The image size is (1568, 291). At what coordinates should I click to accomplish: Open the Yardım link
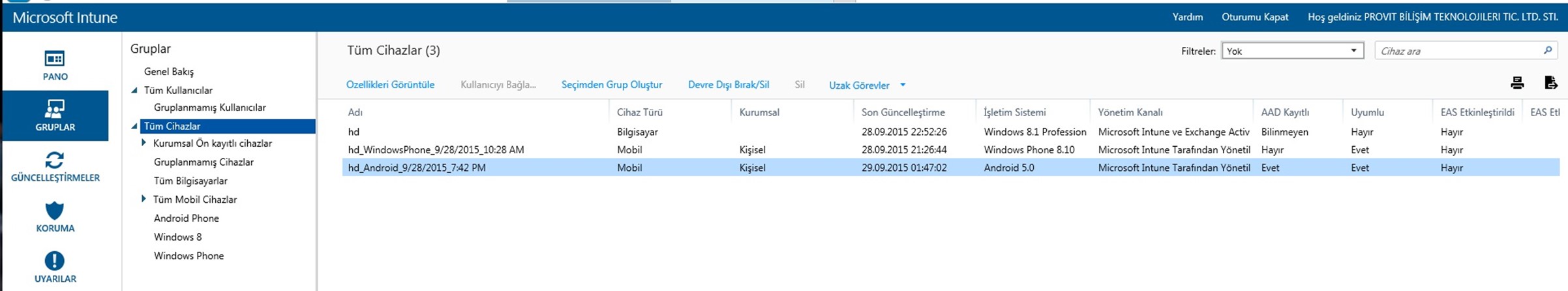coord(1188,17)
